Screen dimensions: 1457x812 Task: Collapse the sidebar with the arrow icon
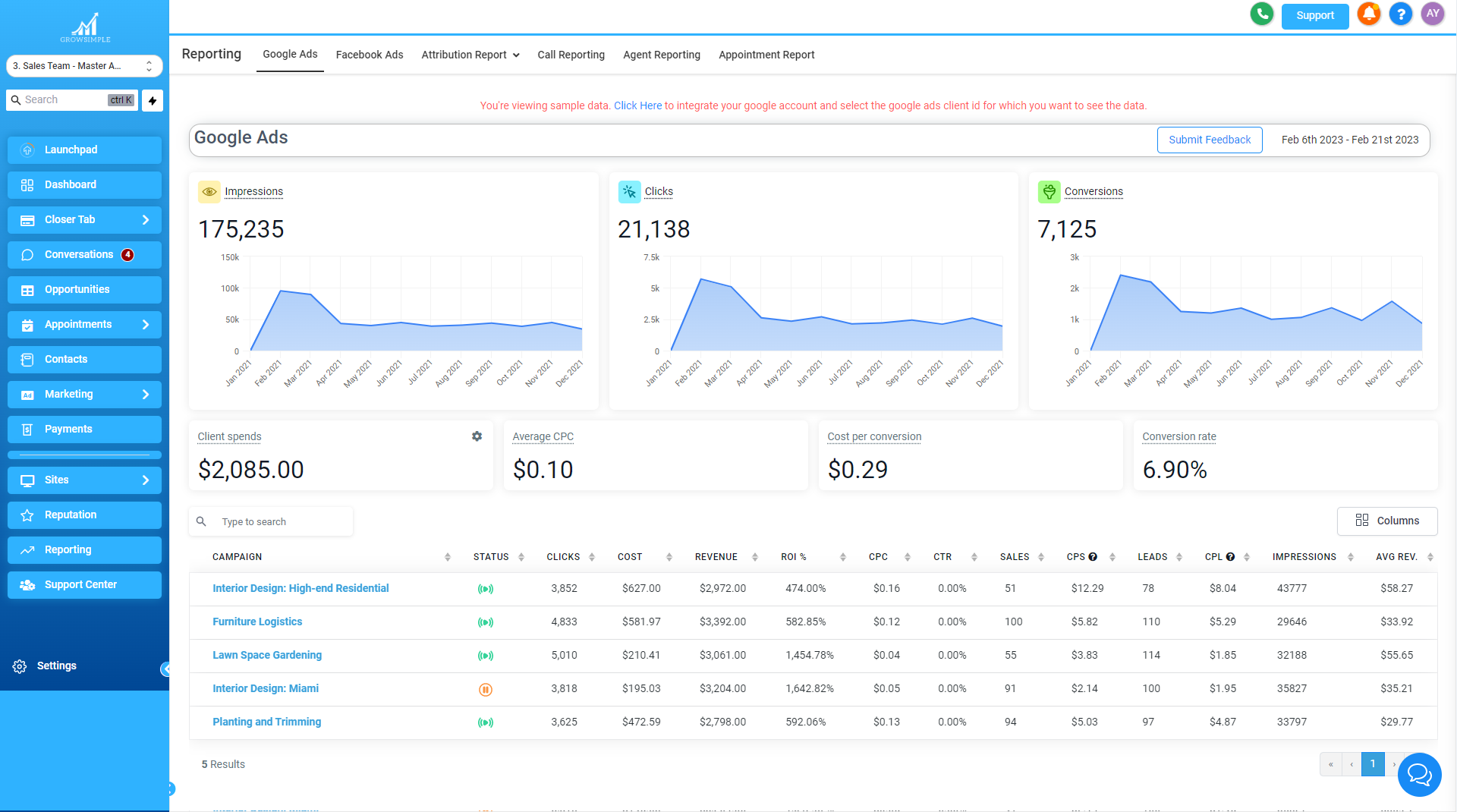point(165,669)
